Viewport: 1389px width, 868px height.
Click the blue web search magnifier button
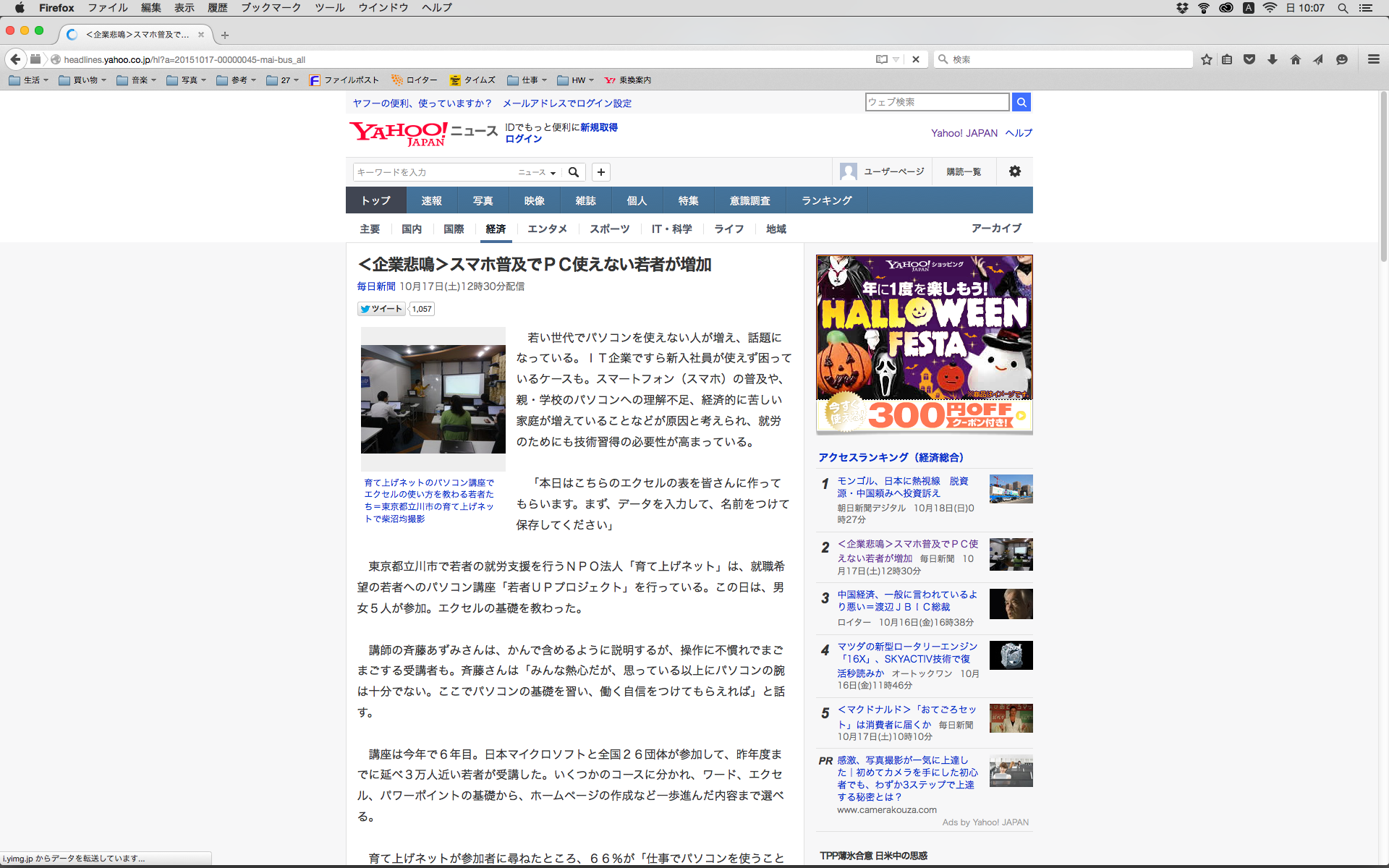click(x=1021, y=102)
